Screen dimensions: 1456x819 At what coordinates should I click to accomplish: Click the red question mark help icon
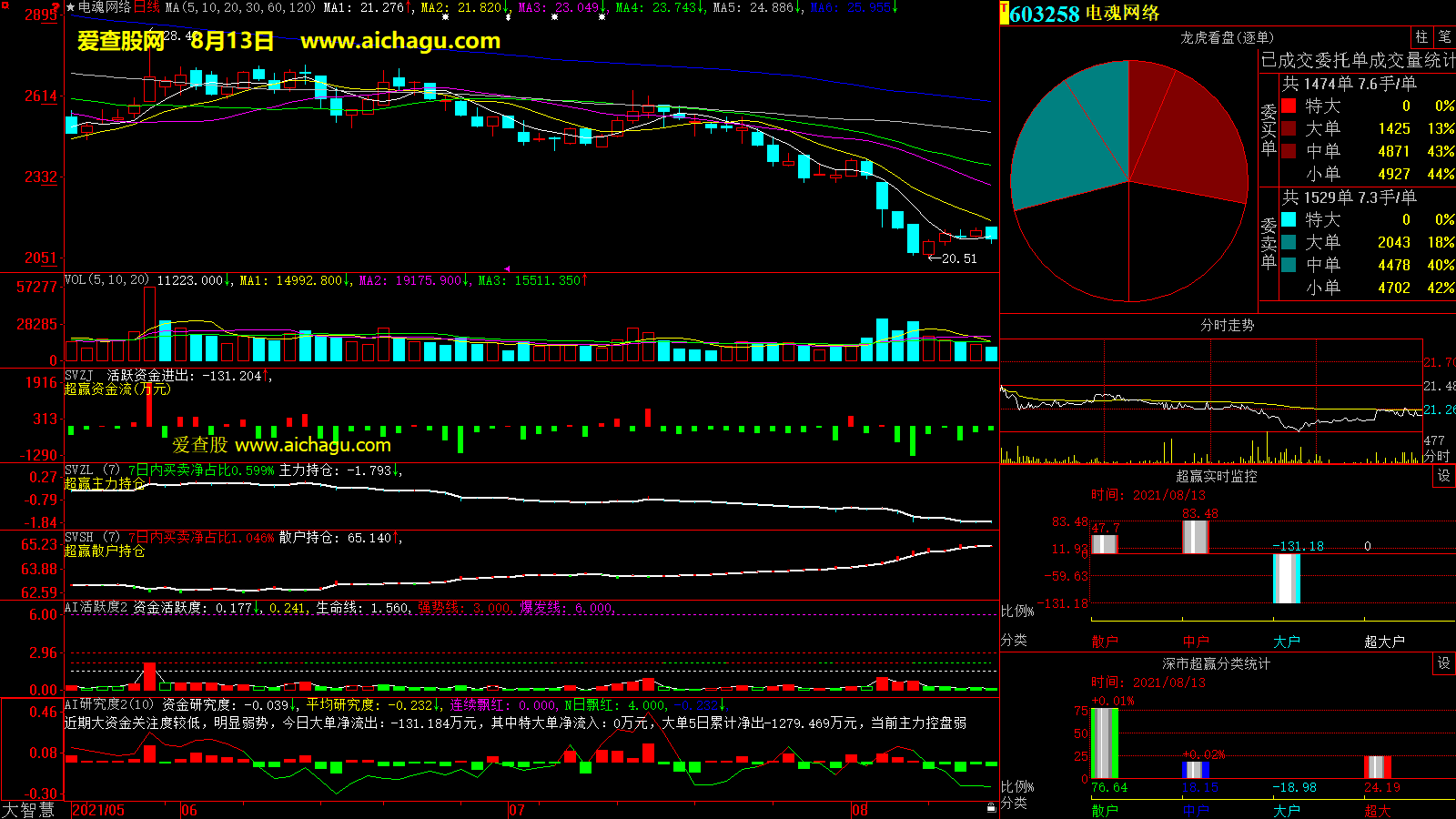pos(56,7)
